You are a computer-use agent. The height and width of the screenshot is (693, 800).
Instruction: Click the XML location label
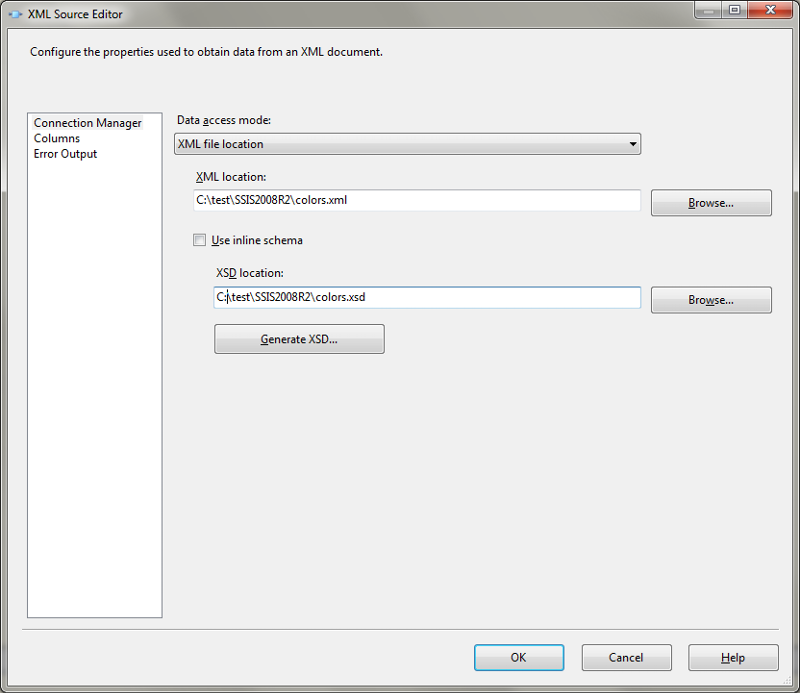(x=231, y=177)
